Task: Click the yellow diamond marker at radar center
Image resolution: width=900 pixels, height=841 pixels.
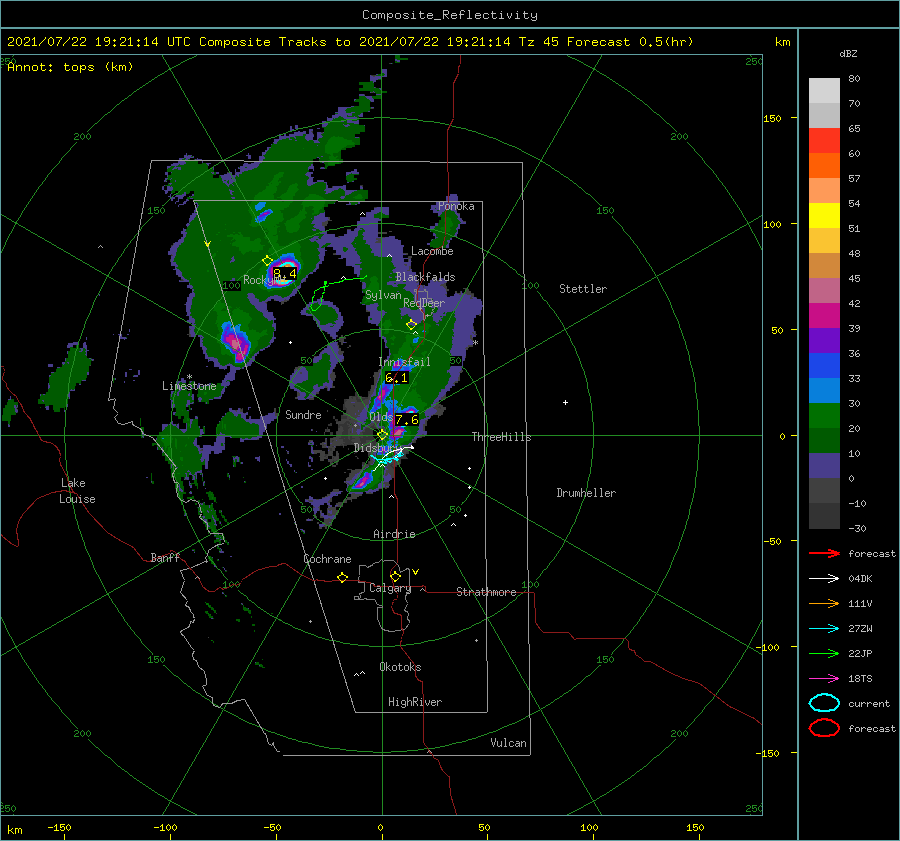Action: pyautogui.click(x=382, y=435)
